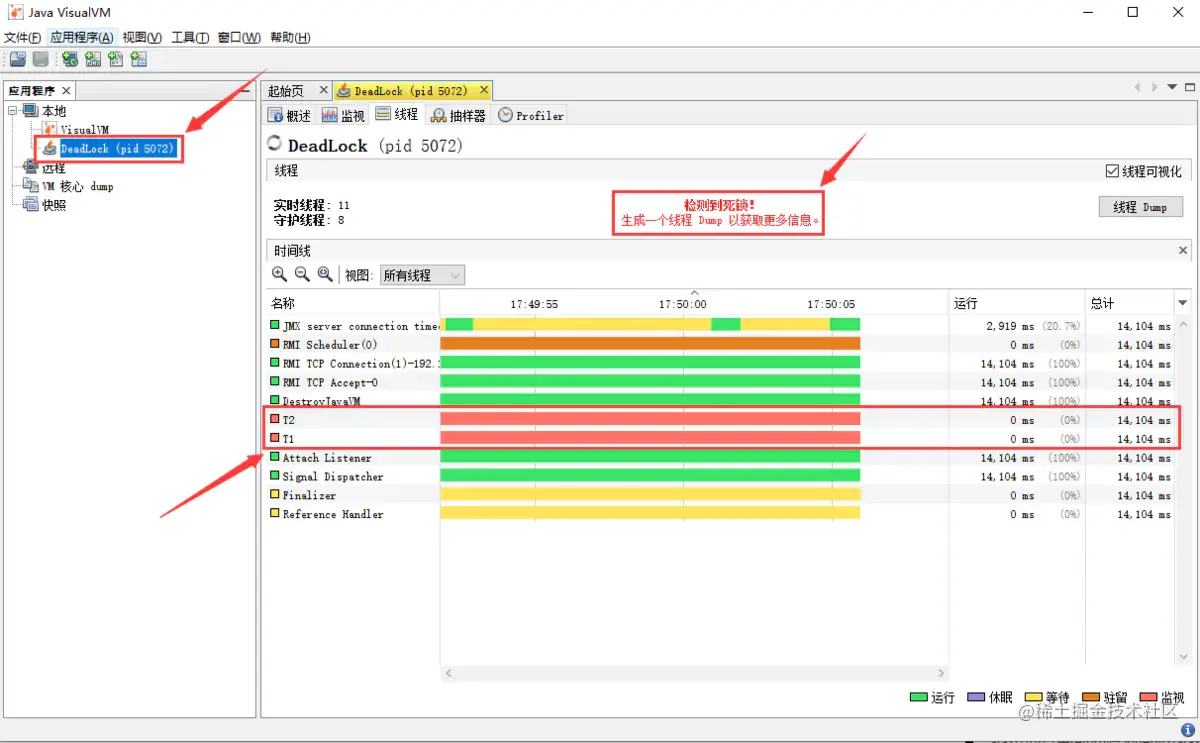Open the 工具(T) menu
This screenshot has height=743, width=1200.
[190, 37]
